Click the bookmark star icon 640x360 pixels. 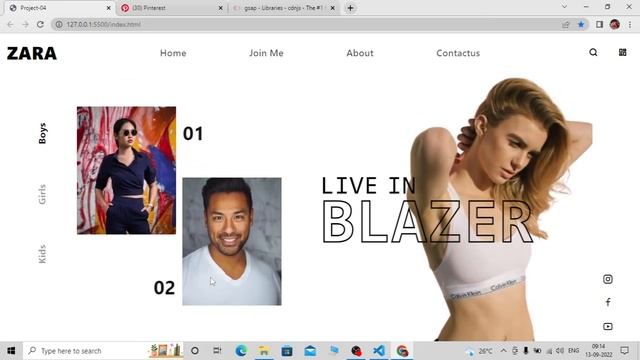(581, 24)
